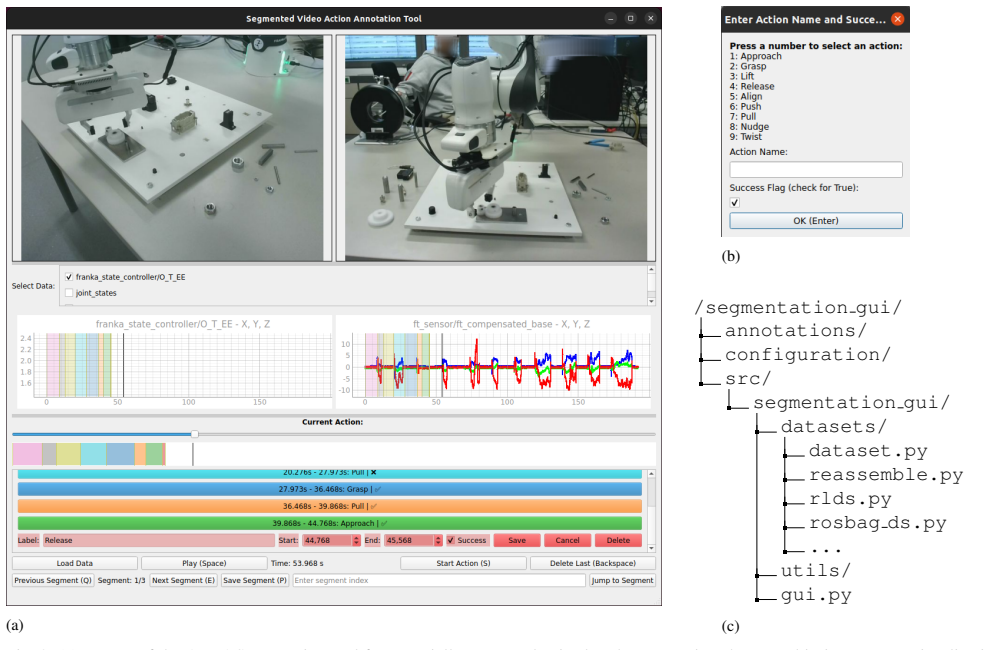Click the blue segment in timeline bar

click(x=120, y=454)
